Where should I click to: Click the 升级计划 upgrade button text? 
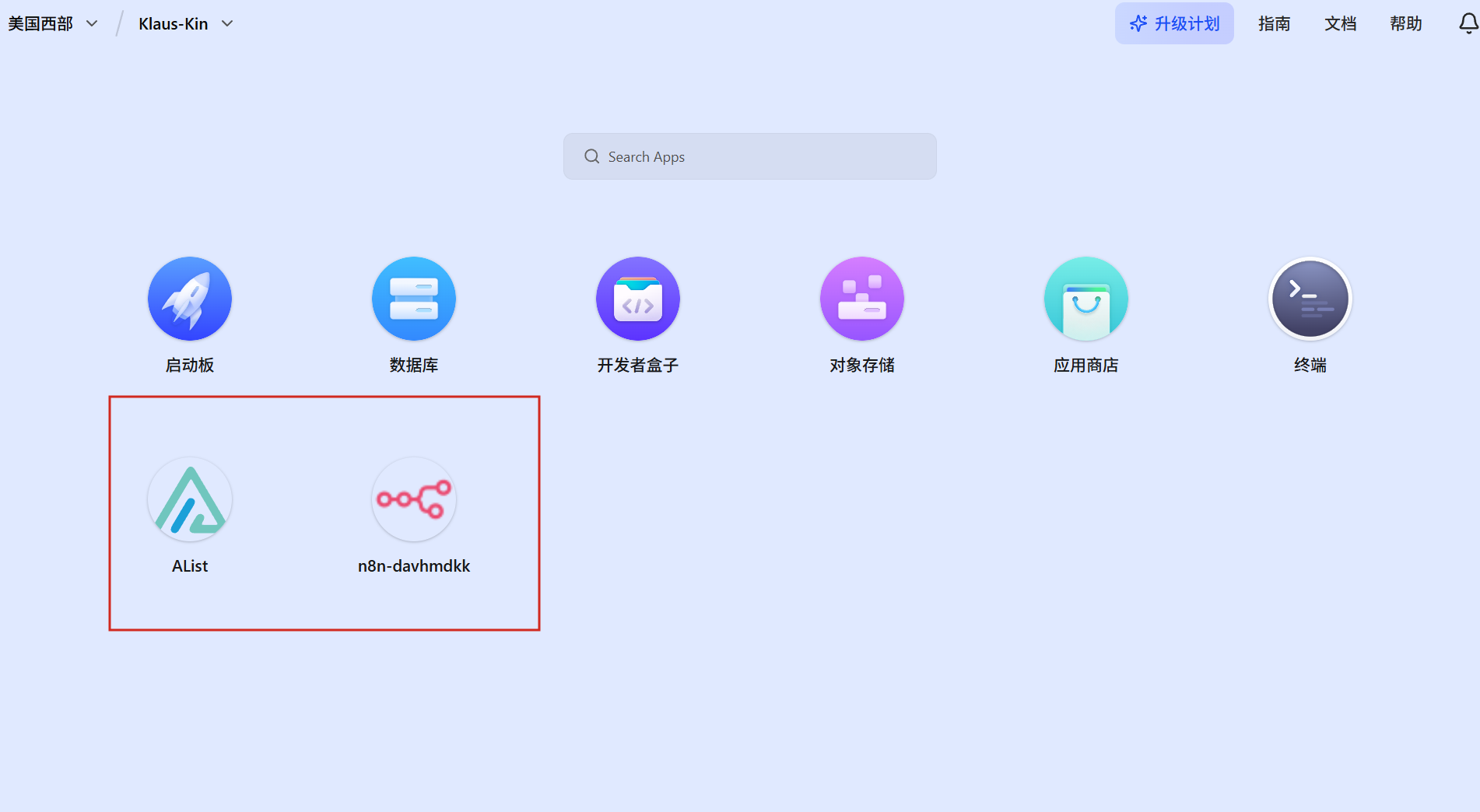coord(1187,23)
